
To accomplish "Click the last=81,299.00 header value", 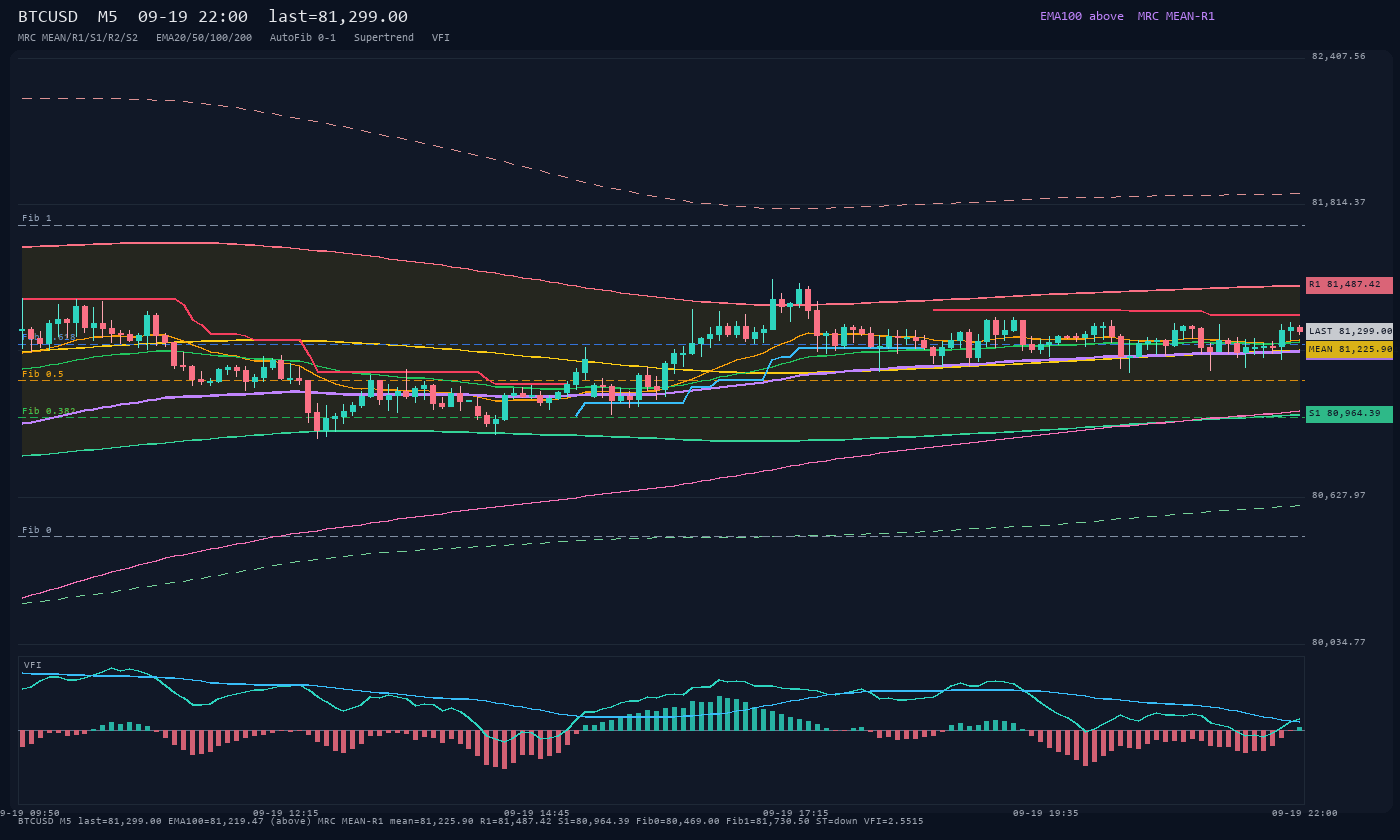I will click(338, 16).
